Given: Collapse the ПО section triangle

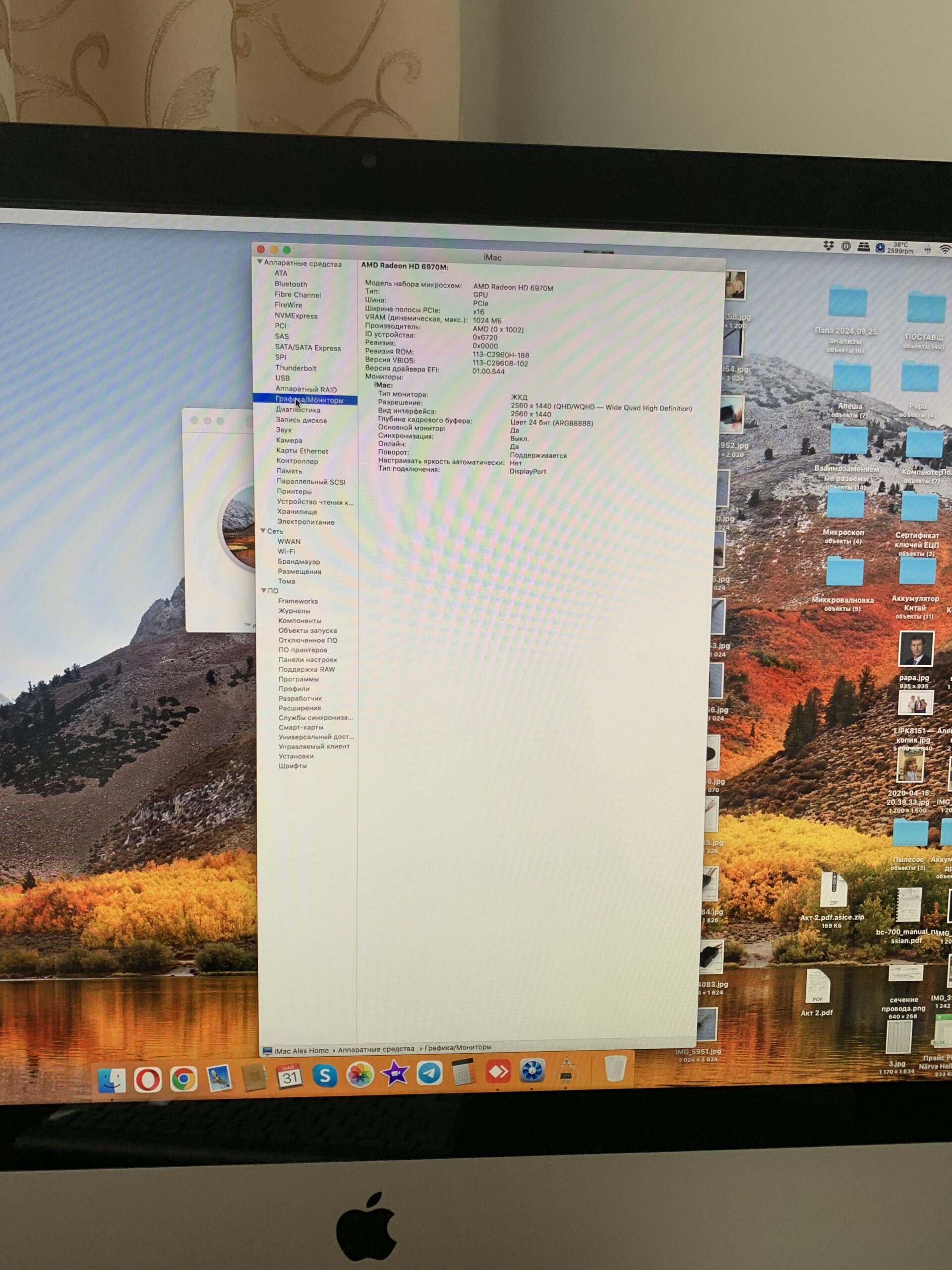Looking at the screenshot, I should (263, 591).
